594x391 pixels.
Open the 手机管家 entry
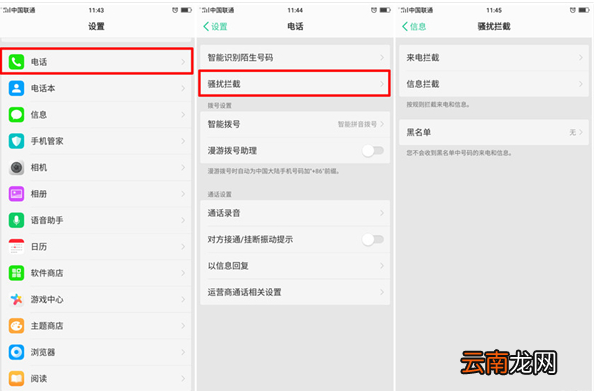(x=96, y=141)
